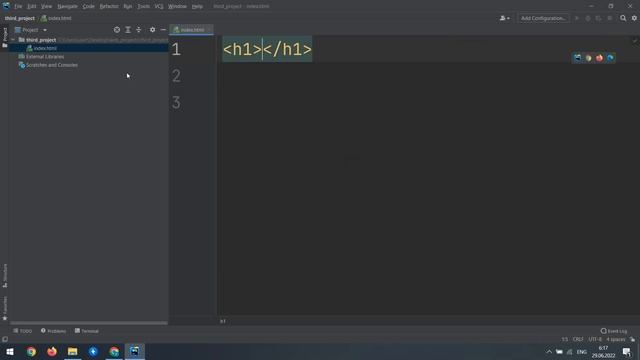
Task: Switch to the index.html editor tab
Action: coord(191,30)
